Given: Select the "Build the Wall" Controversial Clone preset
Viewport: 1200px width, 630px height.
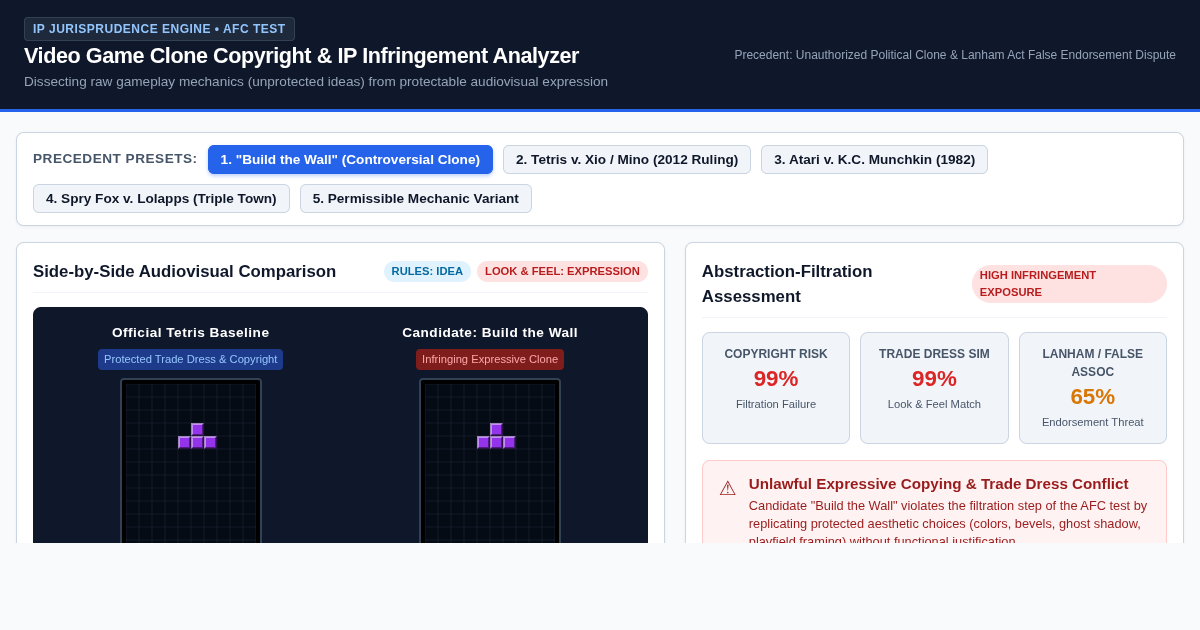Looking at the screenshot, I should pos(350,160).
